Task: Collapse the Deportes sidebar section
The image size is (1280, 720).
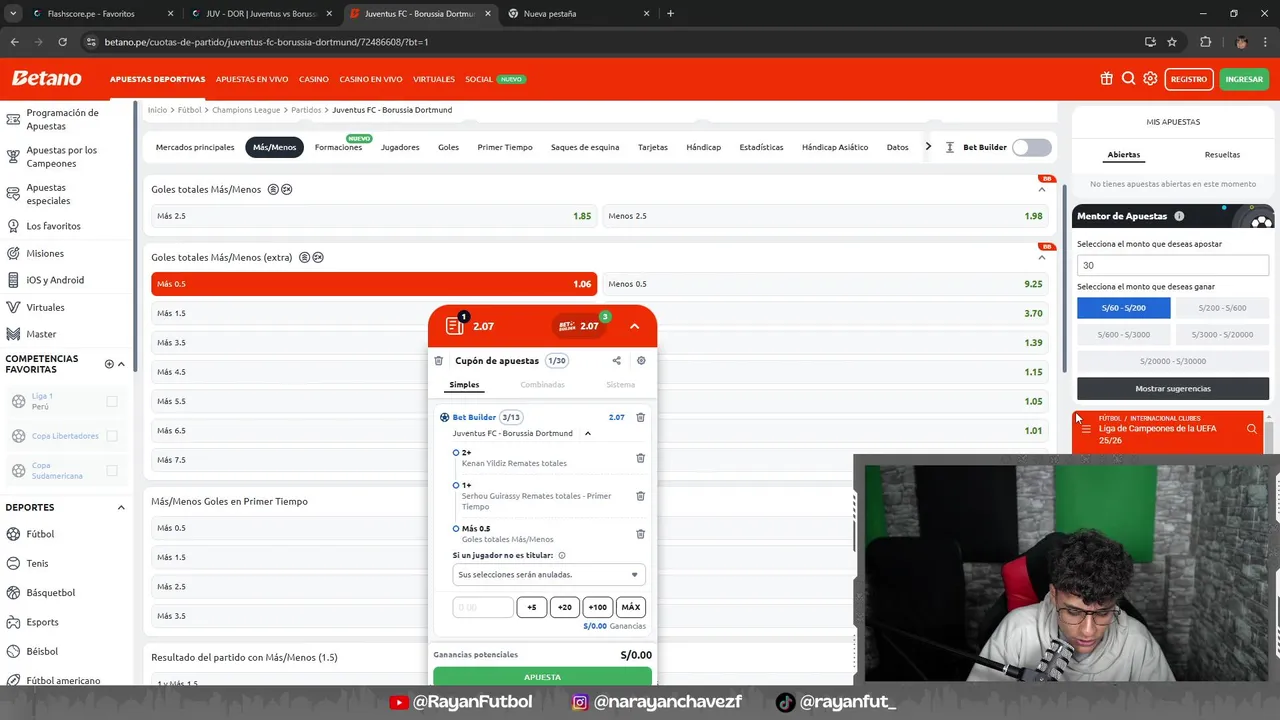Action: coord(121,507)
